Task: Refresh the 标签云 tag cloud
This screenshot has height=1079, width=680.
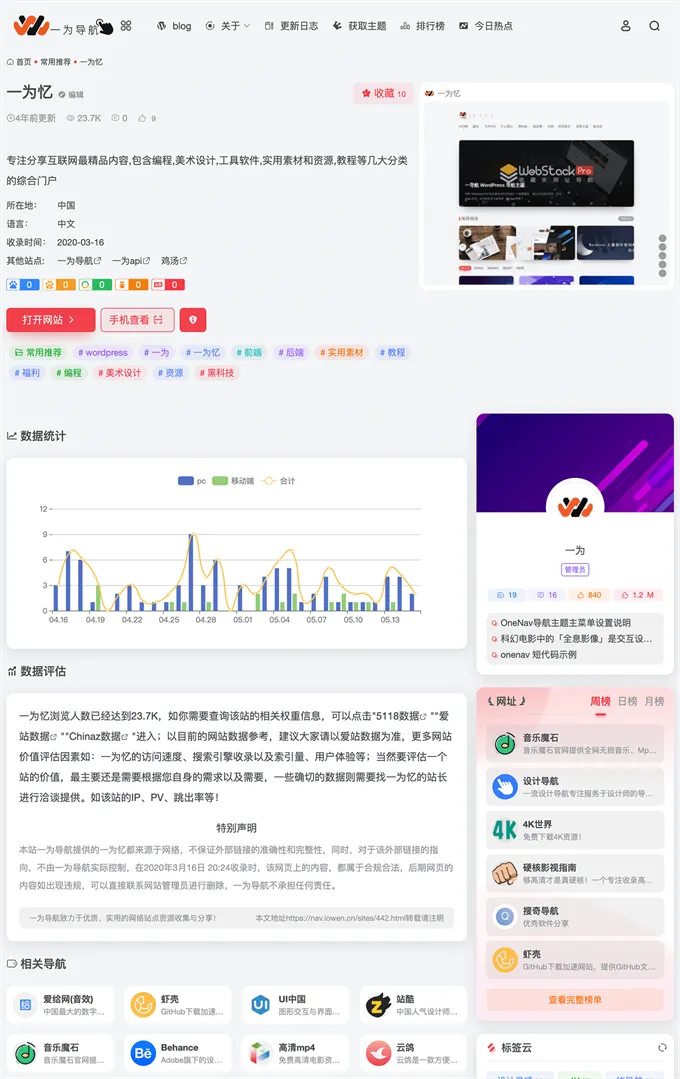Action: pos(661,1047)
